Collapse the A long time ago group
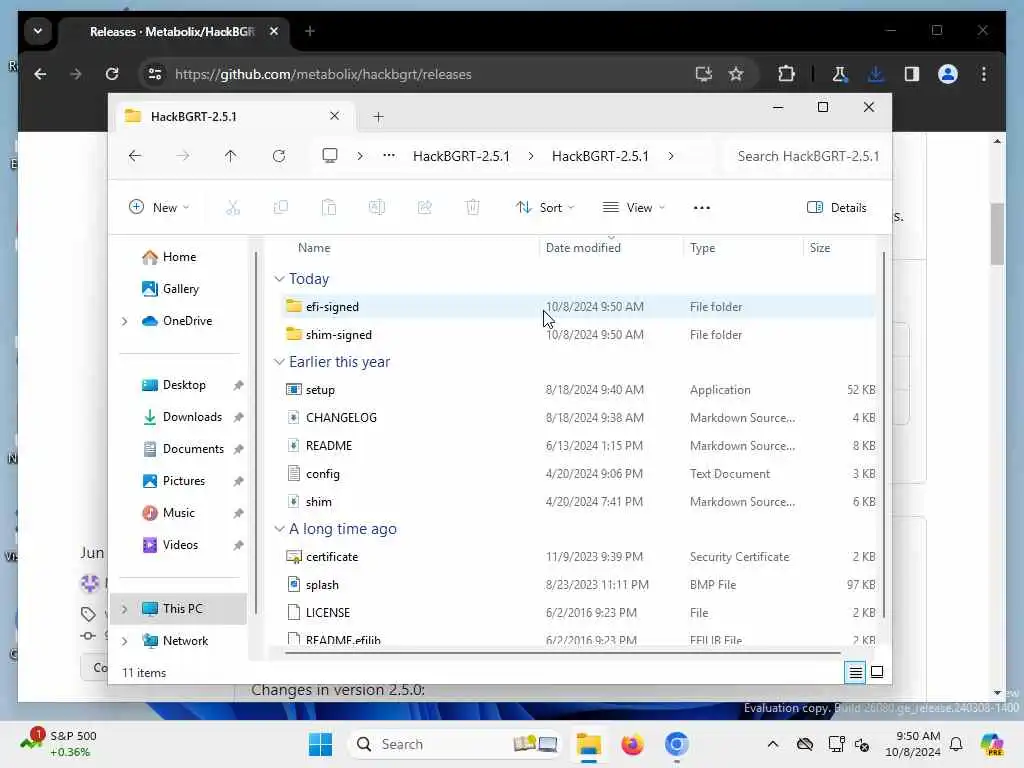This screenshot has width=1024, height=768. pos(279,529)
